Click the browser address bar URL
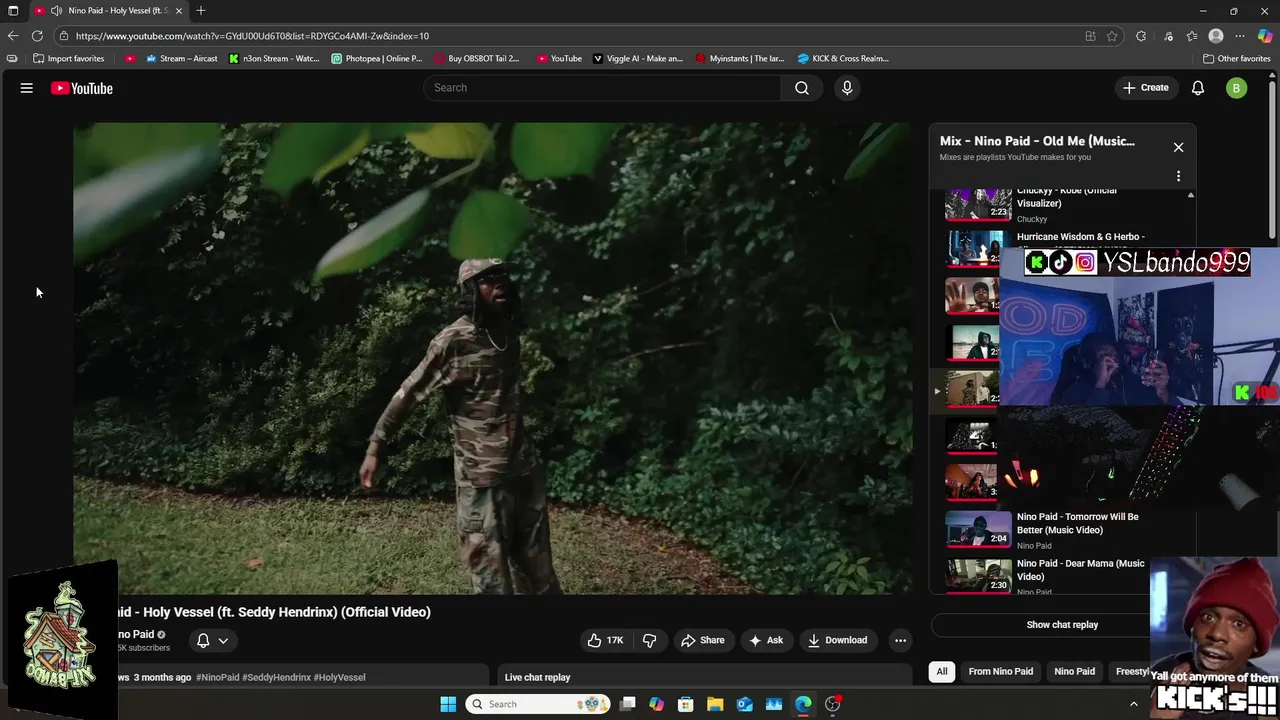The width and height of the screenshot is (1280, 720). (252, 36)
